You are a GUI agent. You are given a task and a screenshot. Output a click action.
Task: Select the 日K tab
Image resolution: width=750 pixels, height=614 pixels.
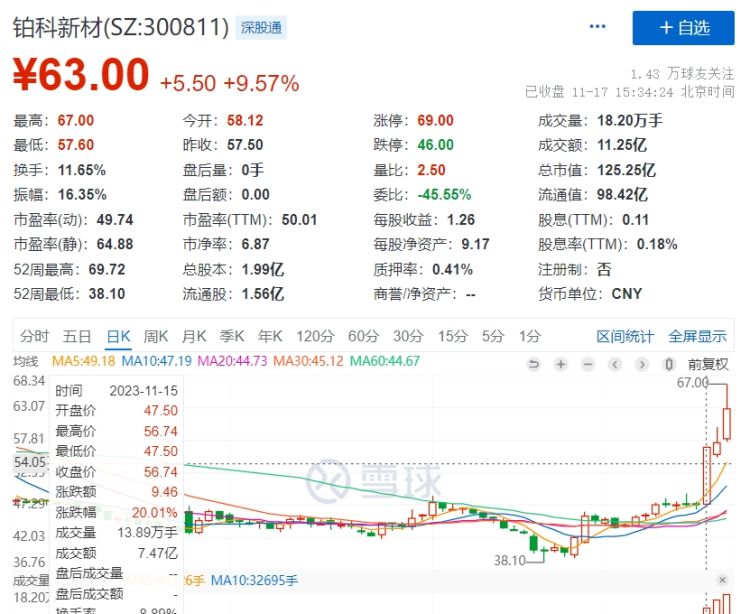point(118,336)
